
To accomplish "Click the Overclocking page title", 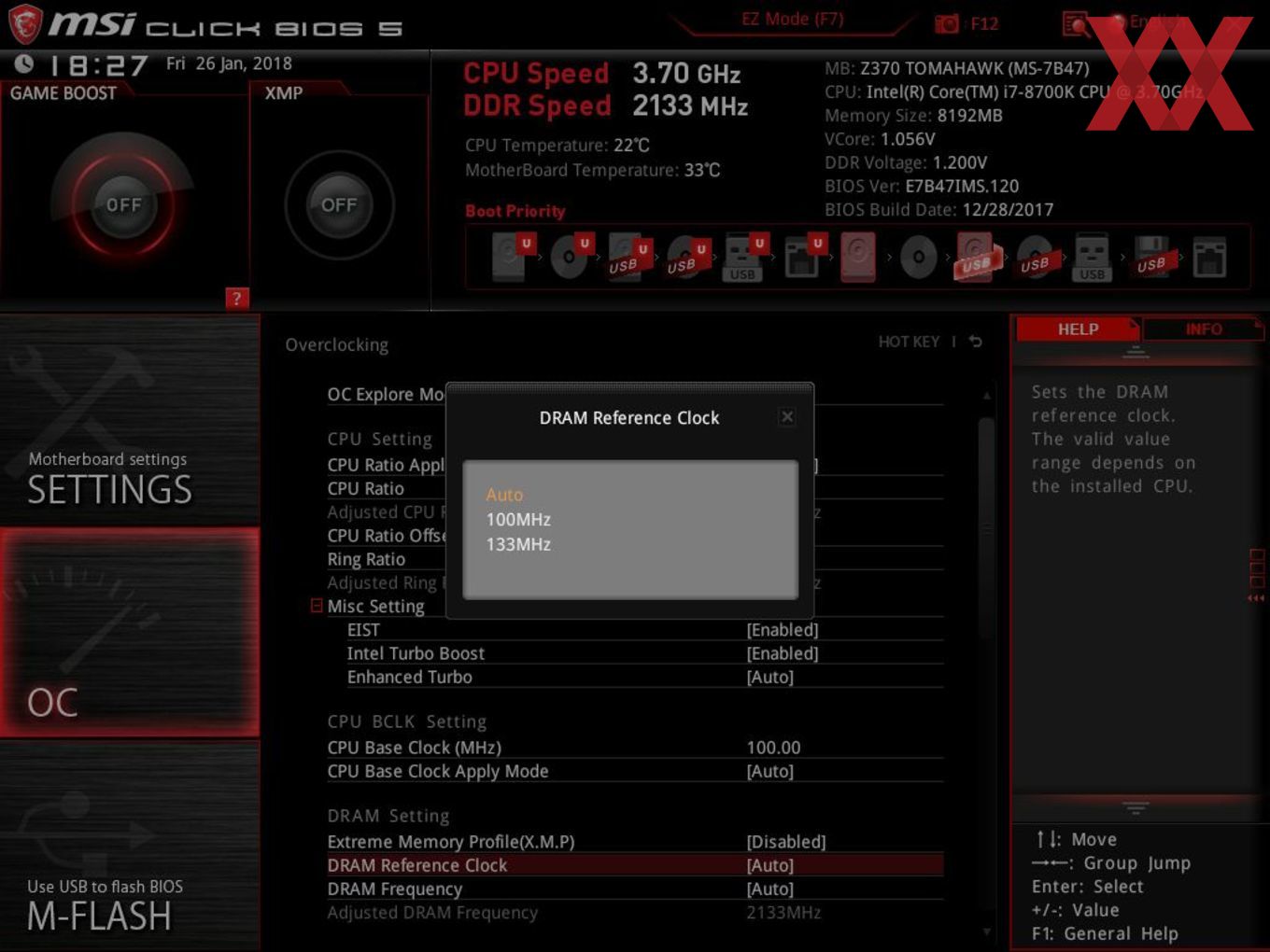I will click(336, 344).
